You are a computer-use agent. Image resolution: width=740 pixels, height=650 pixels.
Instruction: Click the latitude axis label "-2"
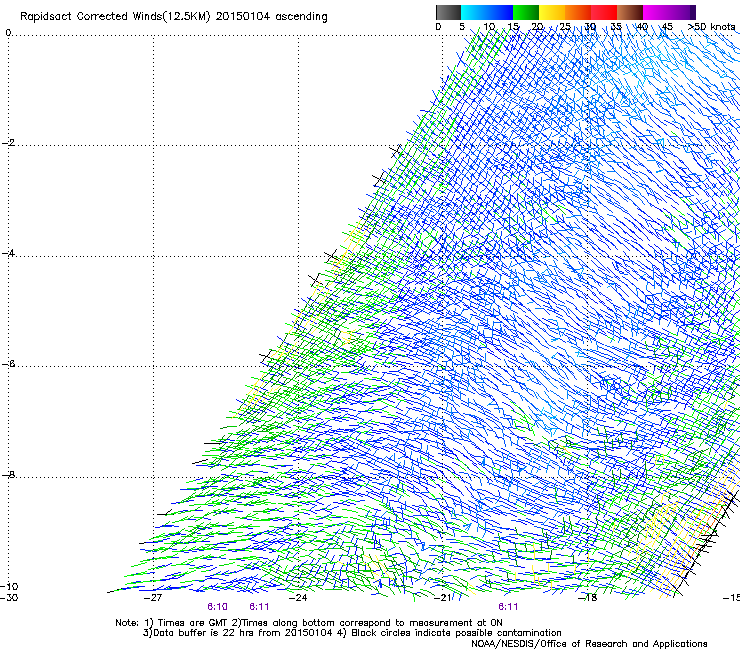[8, 143]
